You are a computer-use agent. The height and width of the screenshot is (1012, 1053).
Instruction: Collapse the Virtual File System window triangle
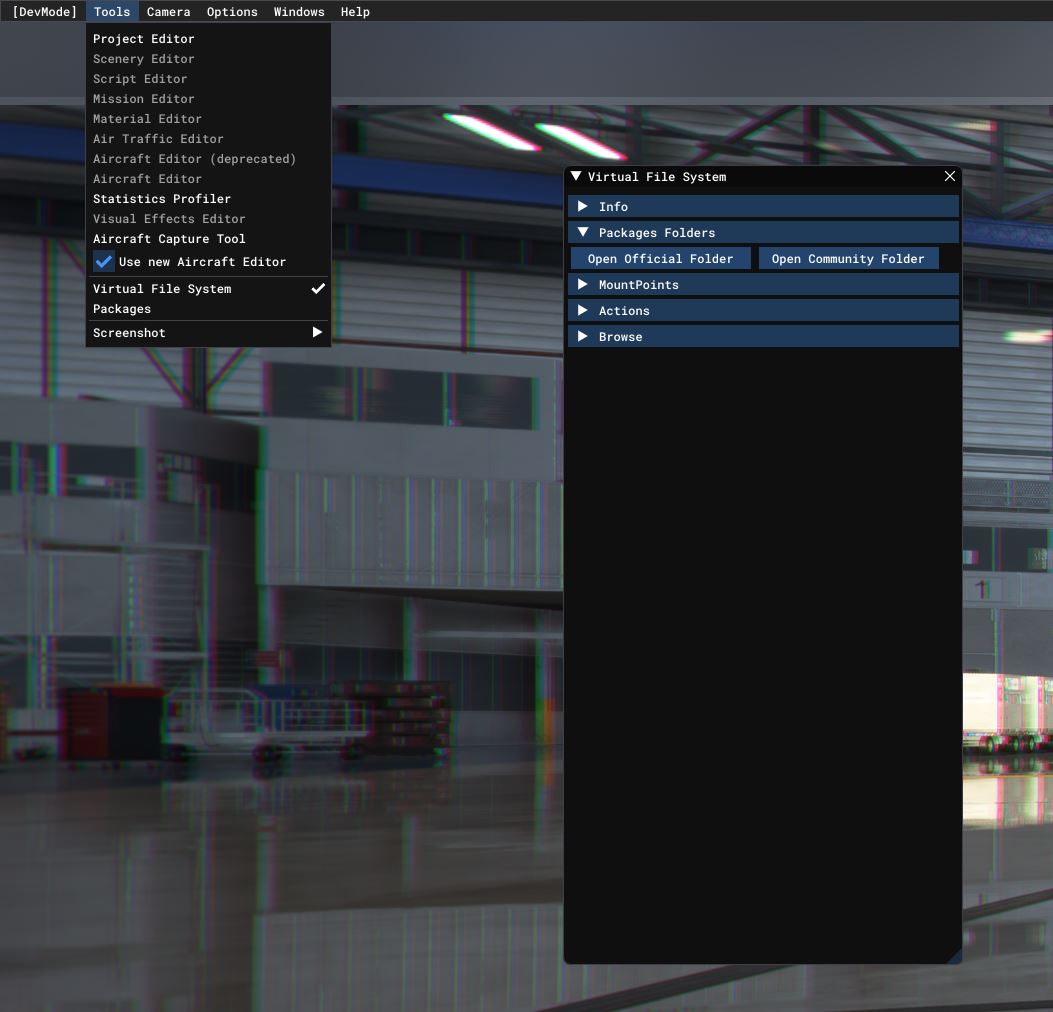click(x=576, y=177)
